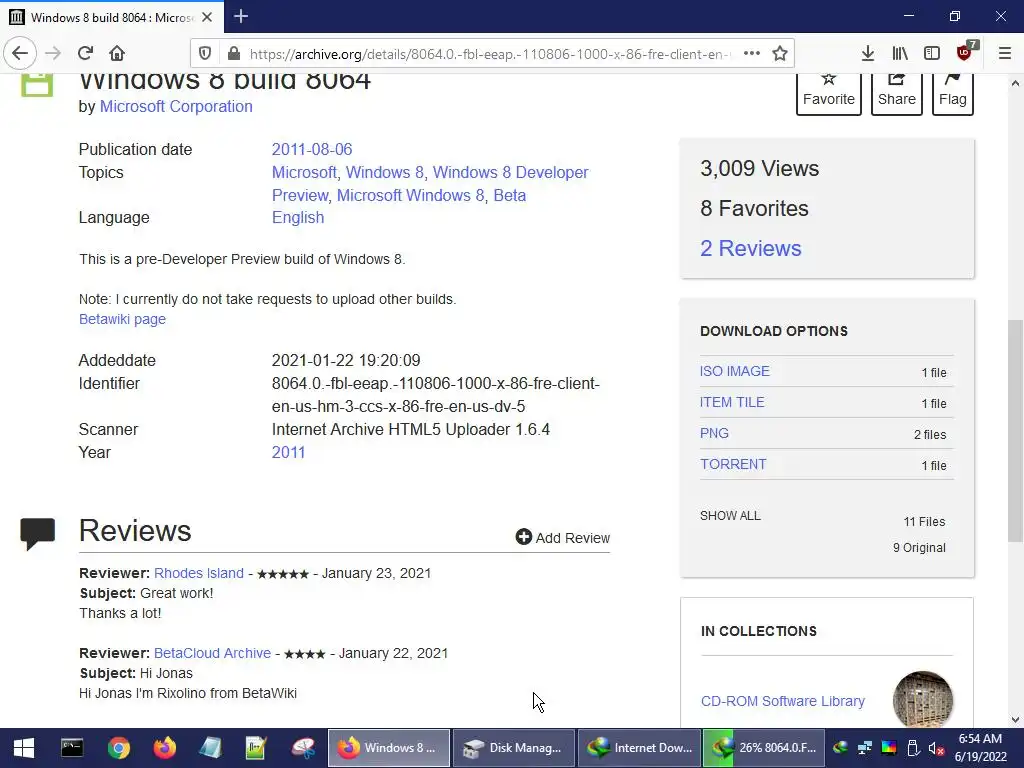Open Firefox hamburger application menu
This screenshot has height=768, width=1024.
(1005, 54)
